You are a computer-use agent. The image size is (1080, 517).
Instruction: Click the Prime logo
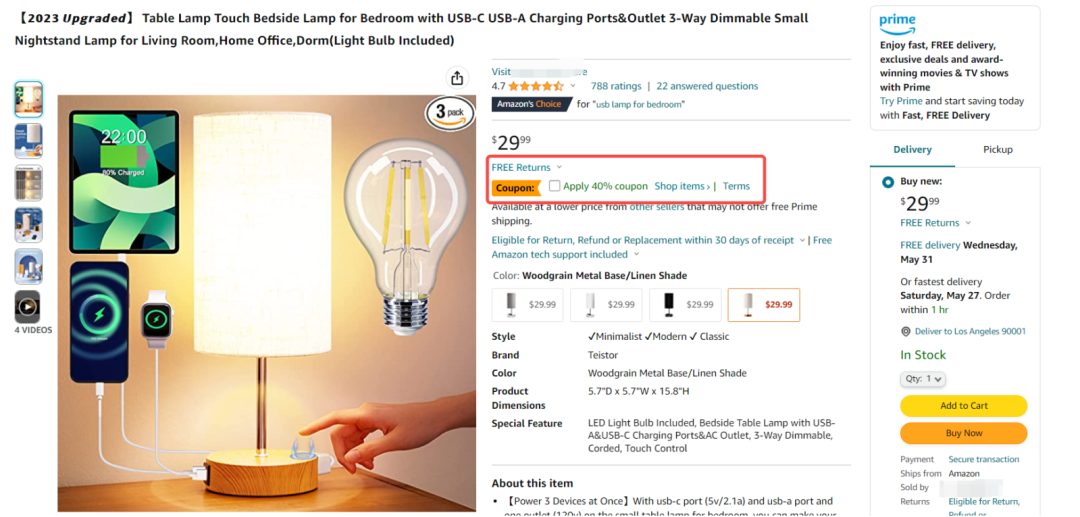[897, 22]
